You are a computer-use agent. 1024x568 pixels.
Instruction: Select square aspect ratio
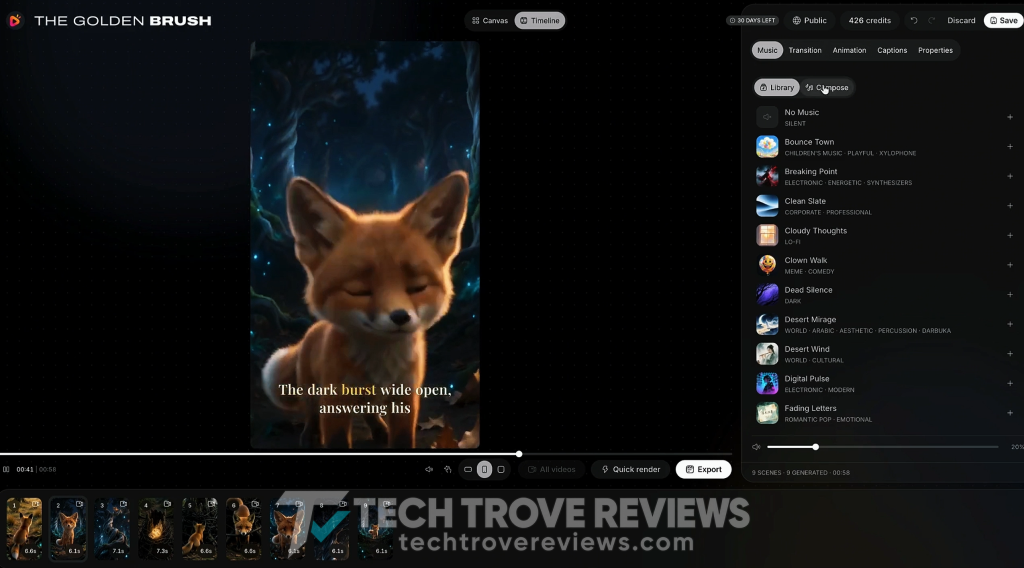point(501,469)
